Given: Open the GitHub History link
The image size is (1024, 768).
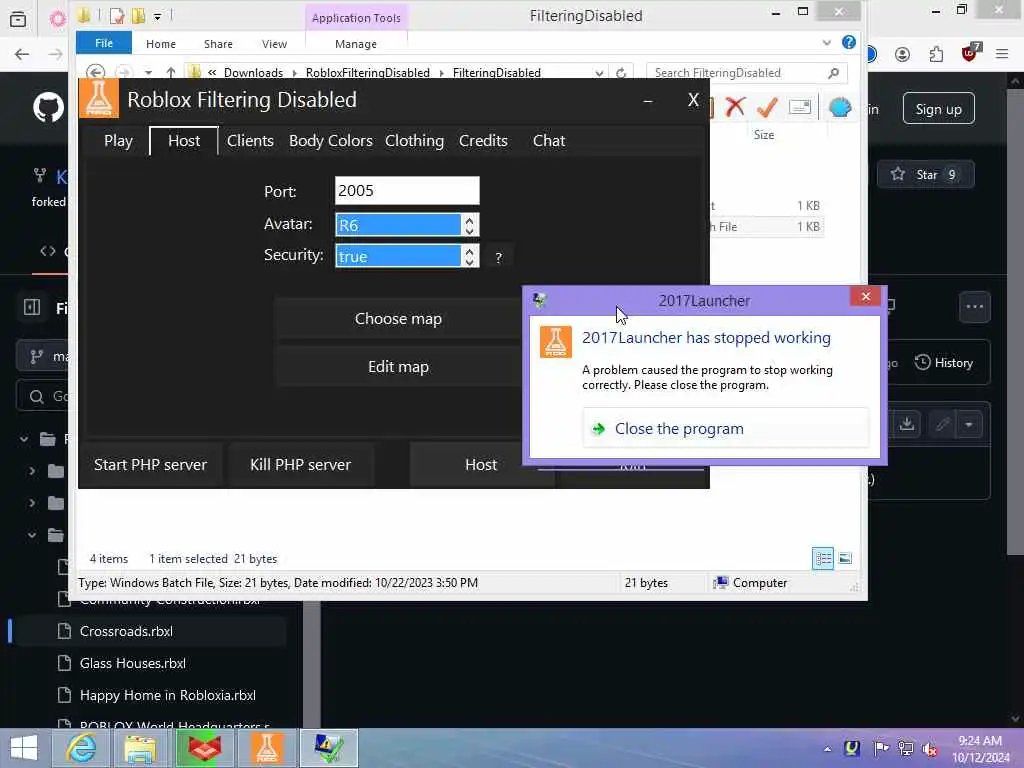Looking at the screenshot, I should pos(944,362).
